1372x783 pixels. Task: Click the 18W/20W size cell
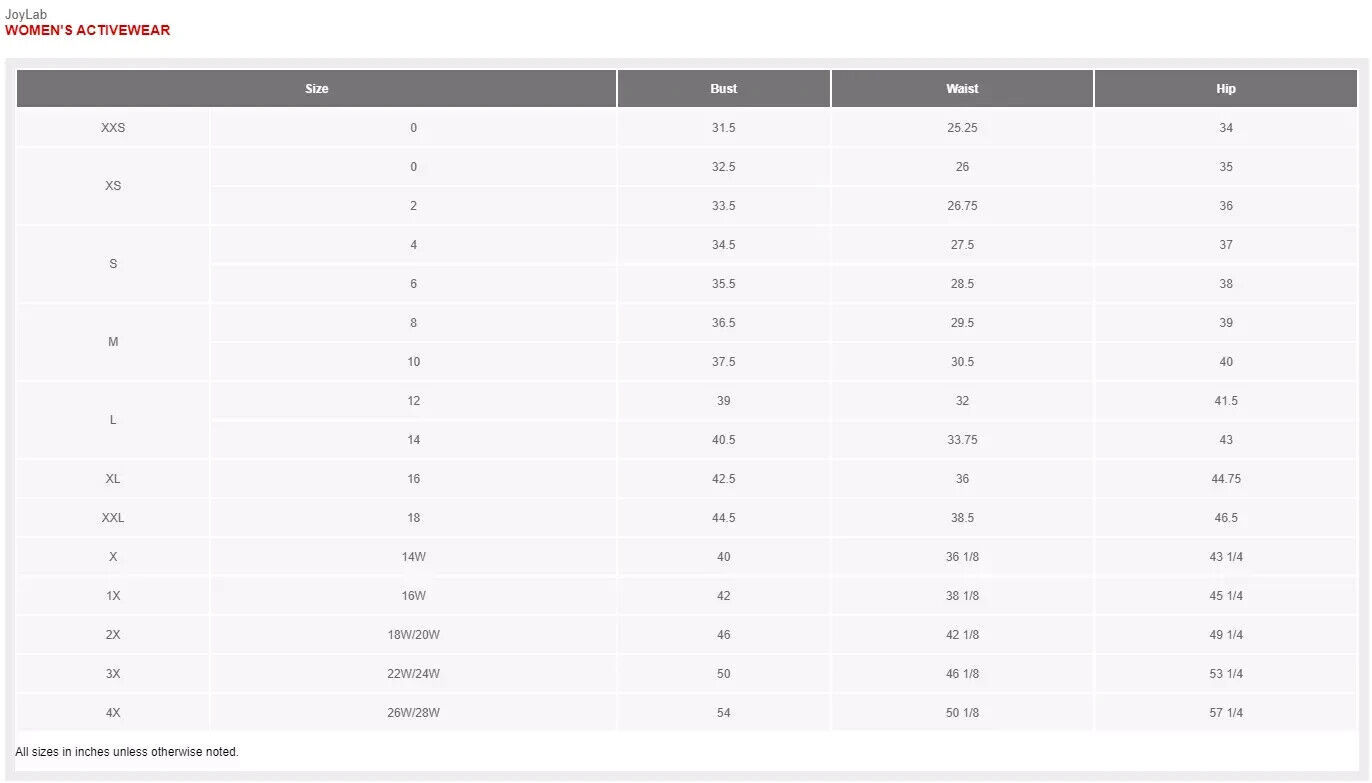pos(414,635)
